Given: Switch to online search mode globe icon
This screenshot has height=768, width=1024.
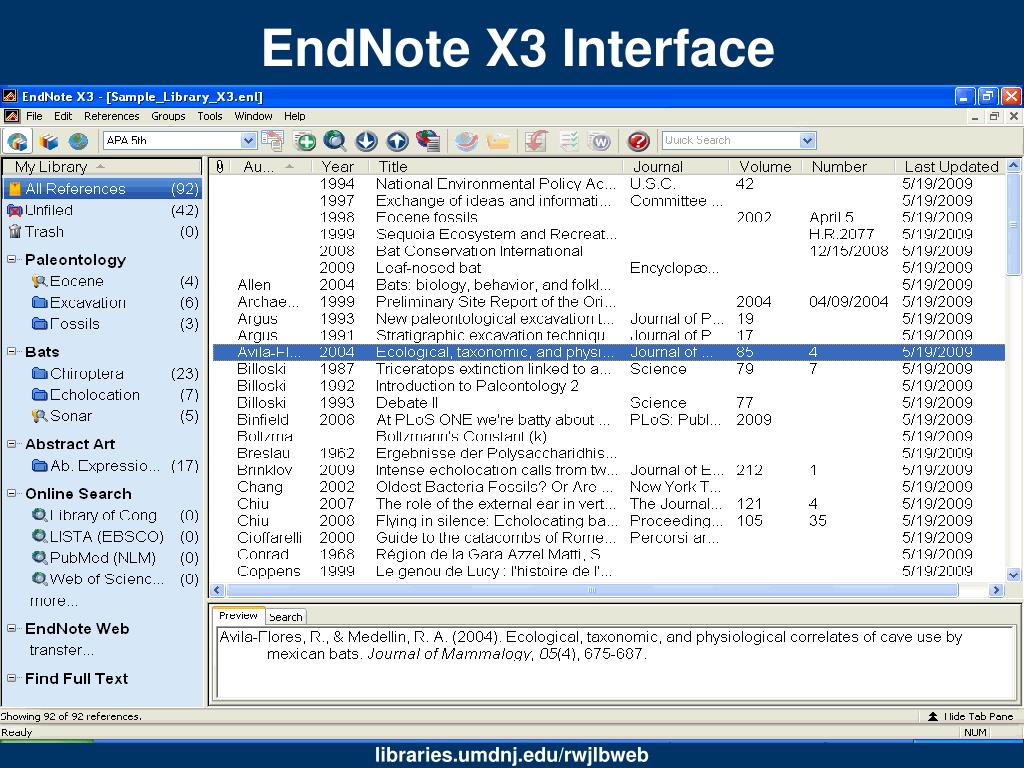Looking at the screenshot, I should (78, 140).
